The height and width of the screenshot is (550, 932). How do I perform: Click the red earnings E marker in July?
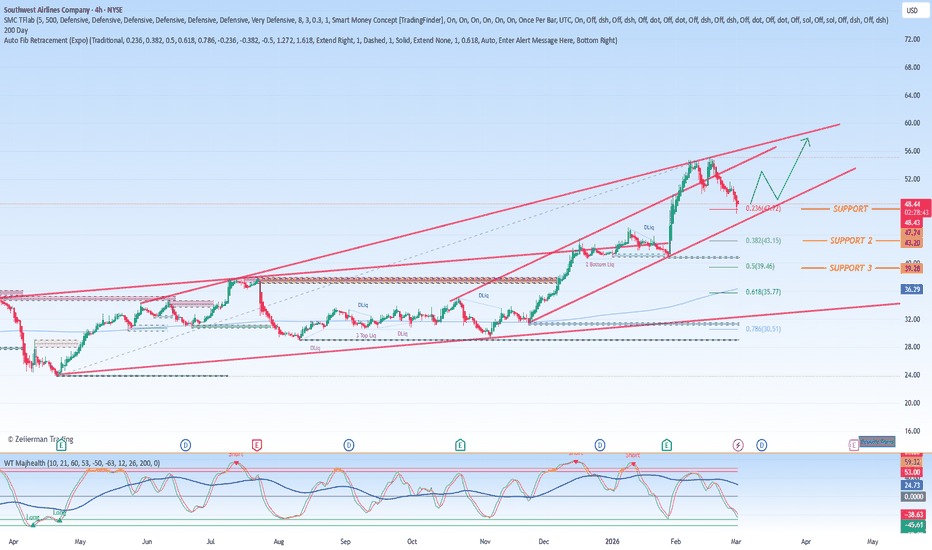pos(257,445)
